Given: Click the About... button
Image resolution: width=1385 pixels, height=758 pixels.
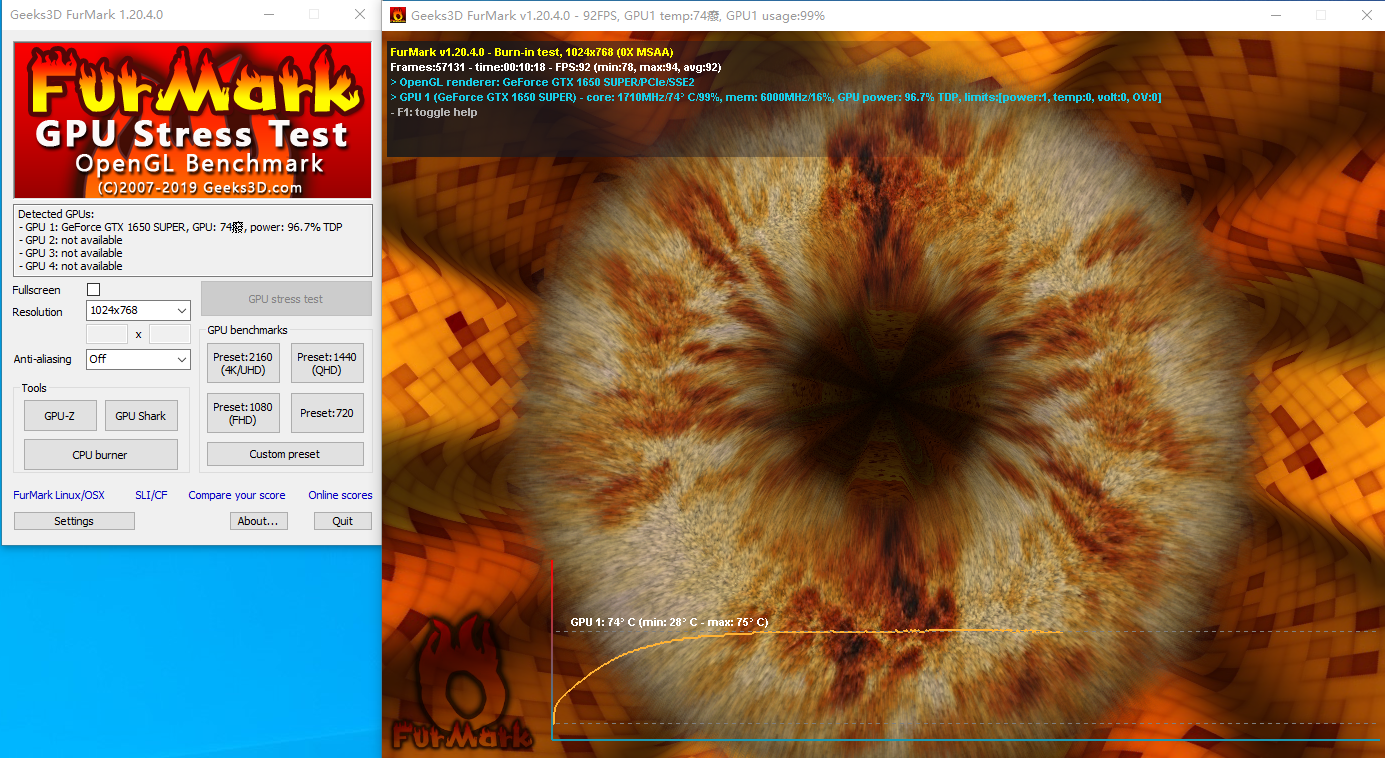Looking at the screenshot, I should [258, 521].
